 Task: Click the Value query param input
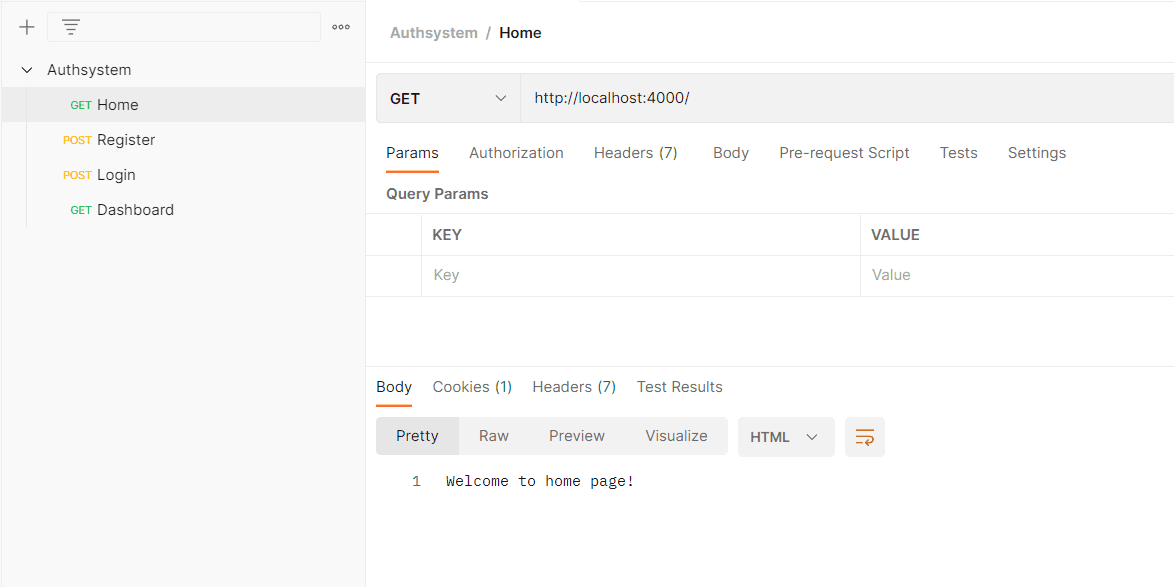[x=1018, y=276]
